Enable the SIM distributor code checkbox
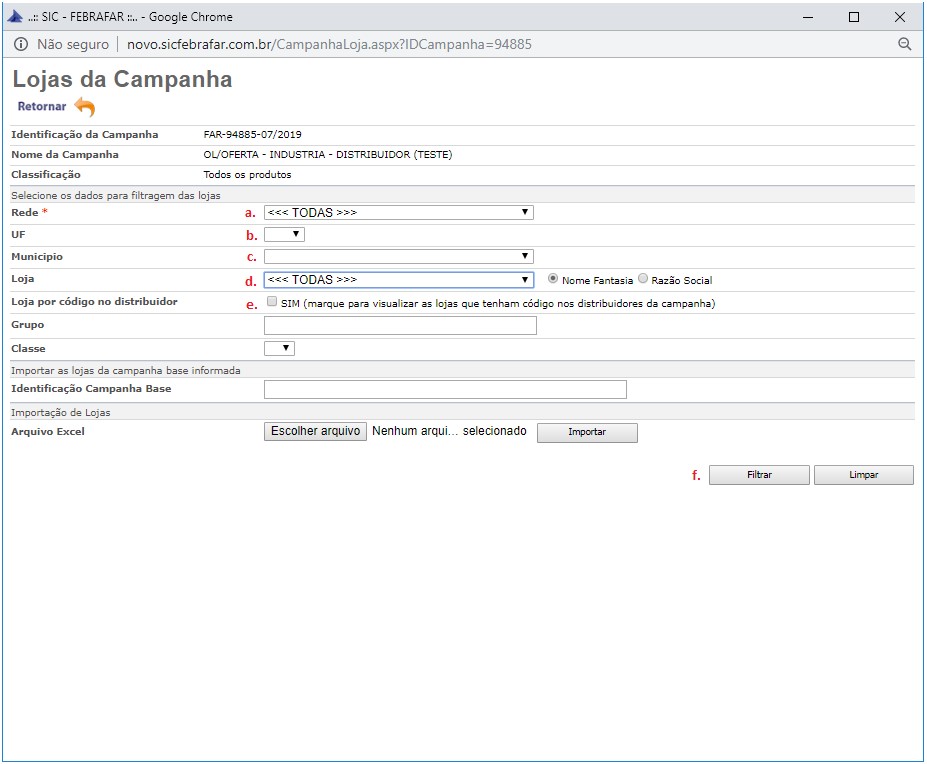927x764 pixels. [272, 302]
